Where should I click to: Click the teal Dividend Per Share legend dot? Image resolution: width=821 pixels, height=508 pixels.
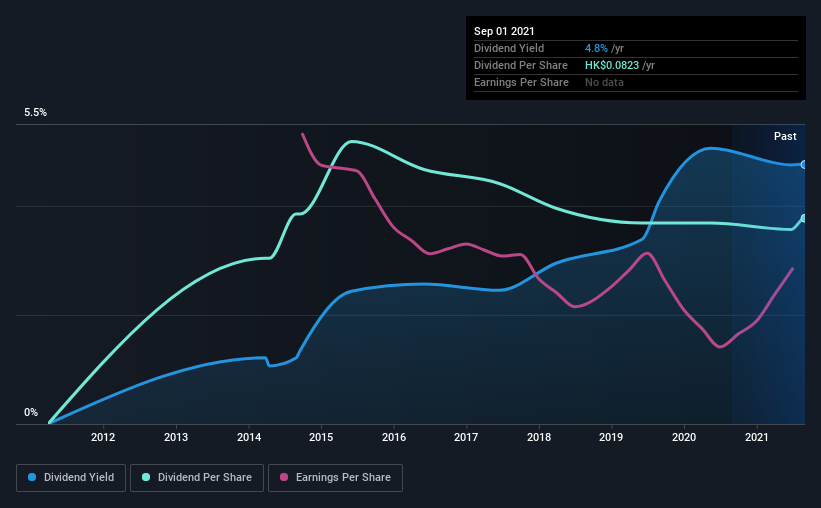click(146, 477)
